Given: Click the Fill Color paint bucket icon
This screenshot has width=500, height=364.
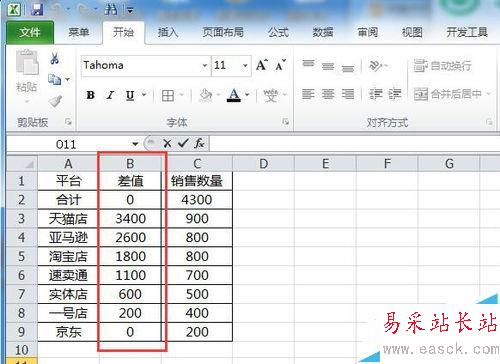Looking at the screenshot, I should click(x=206, y=96).
